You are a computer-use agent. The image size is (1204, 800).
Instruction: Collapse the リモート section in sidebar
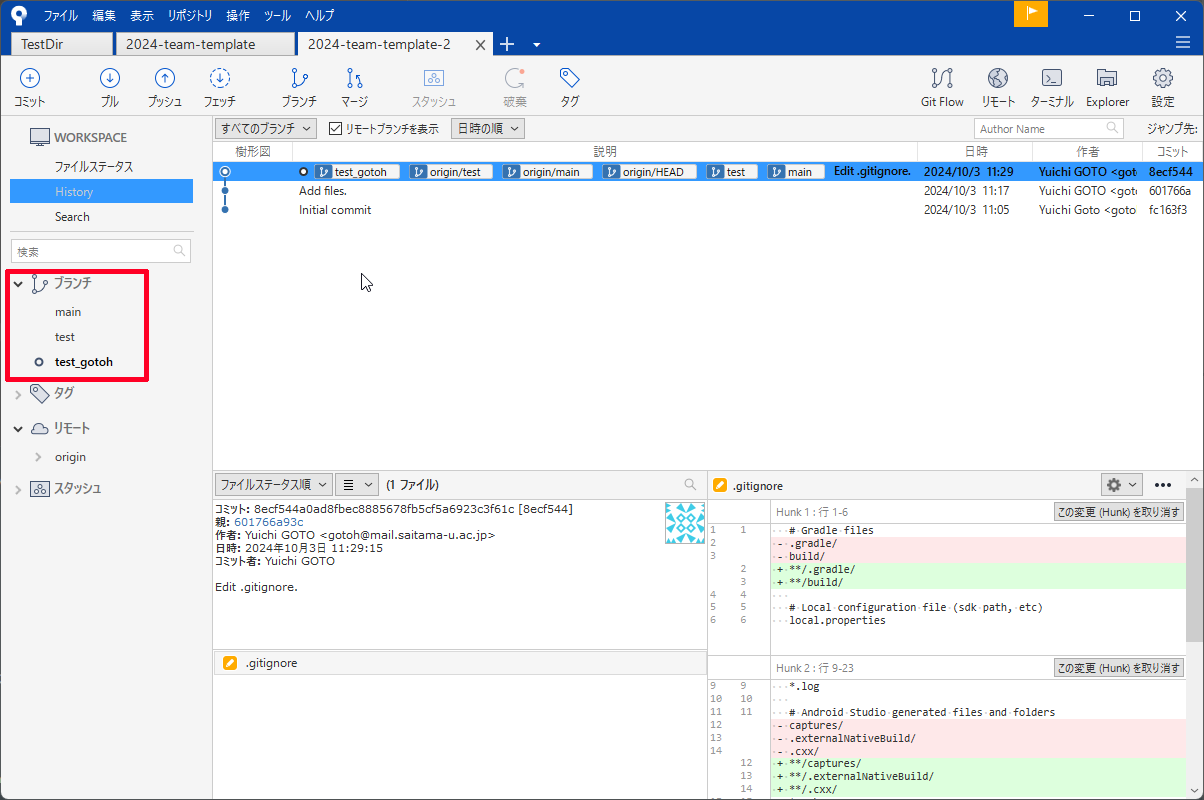tap(18, 428)
